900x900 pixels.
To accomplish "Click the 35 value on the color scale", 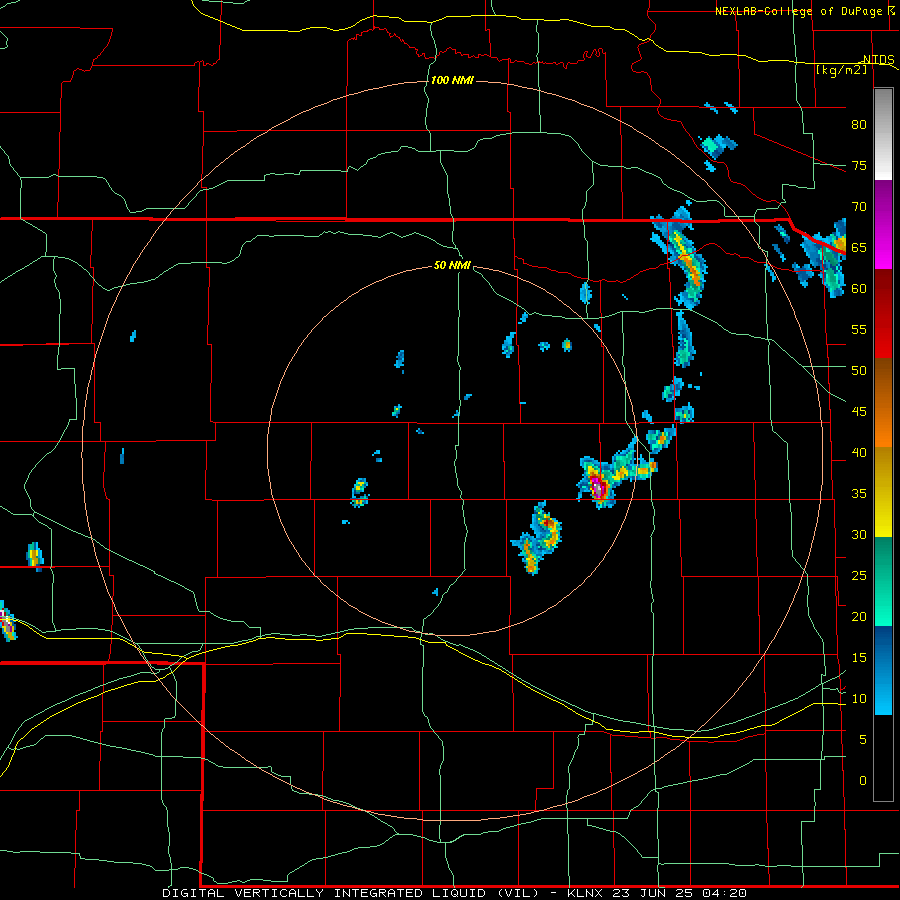I will point(859,494).
